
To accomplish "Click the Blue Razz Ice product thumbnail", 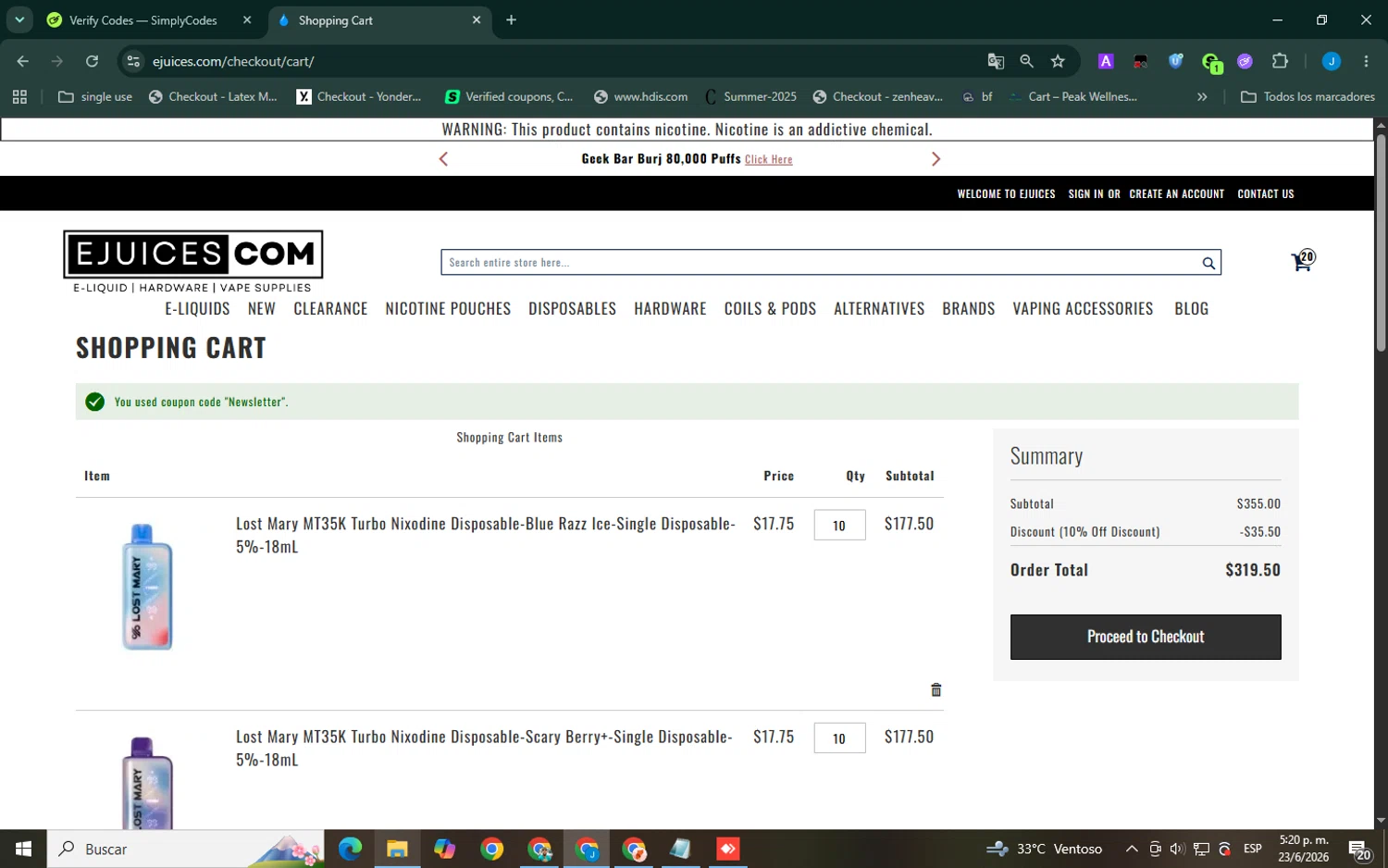I will (x=147, y=587).
